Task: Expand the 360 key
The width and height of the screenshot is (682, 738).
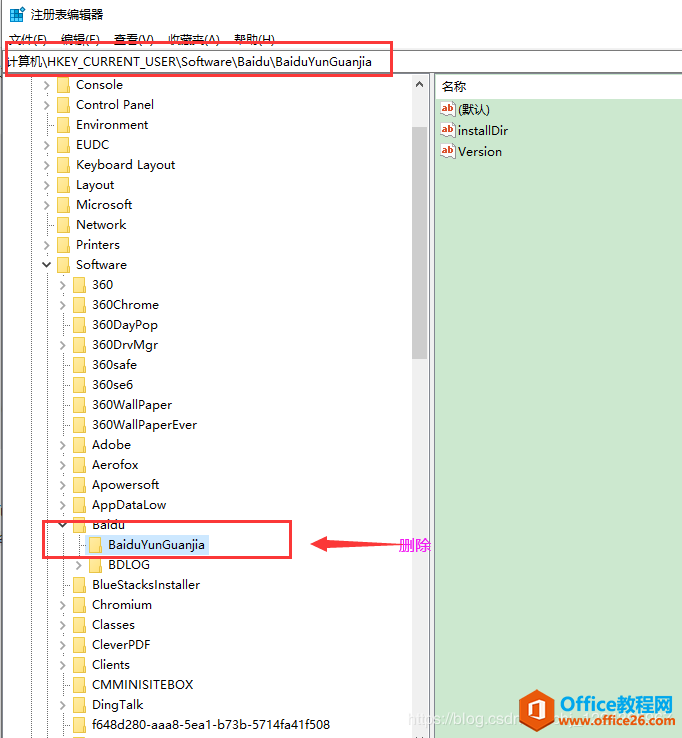Action: coord(63,285)
